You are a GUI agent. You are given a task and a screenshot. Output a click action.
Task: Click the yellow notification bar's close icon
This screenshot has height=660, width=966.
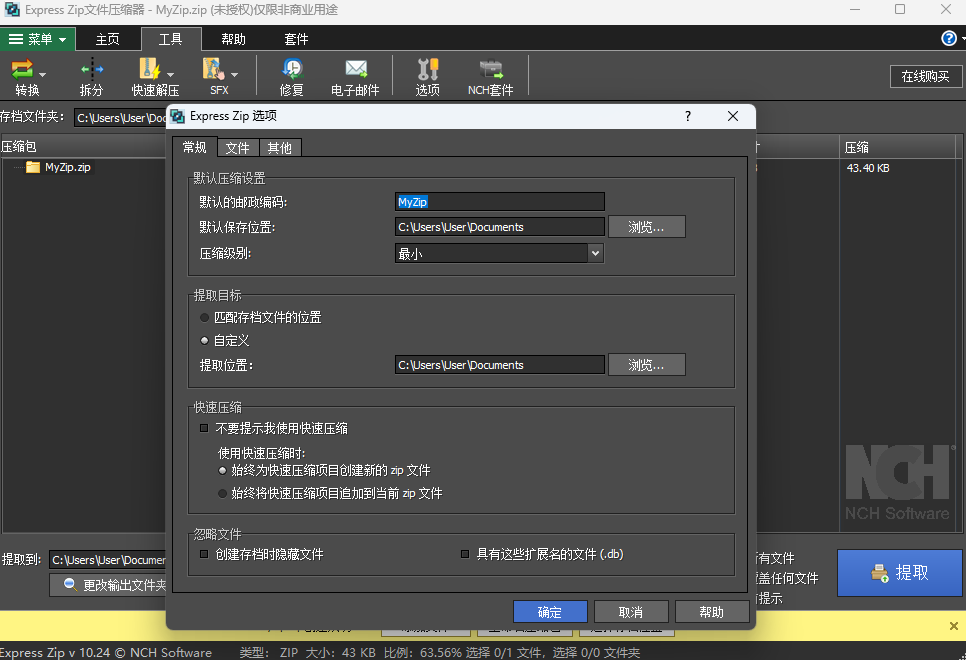953,624
